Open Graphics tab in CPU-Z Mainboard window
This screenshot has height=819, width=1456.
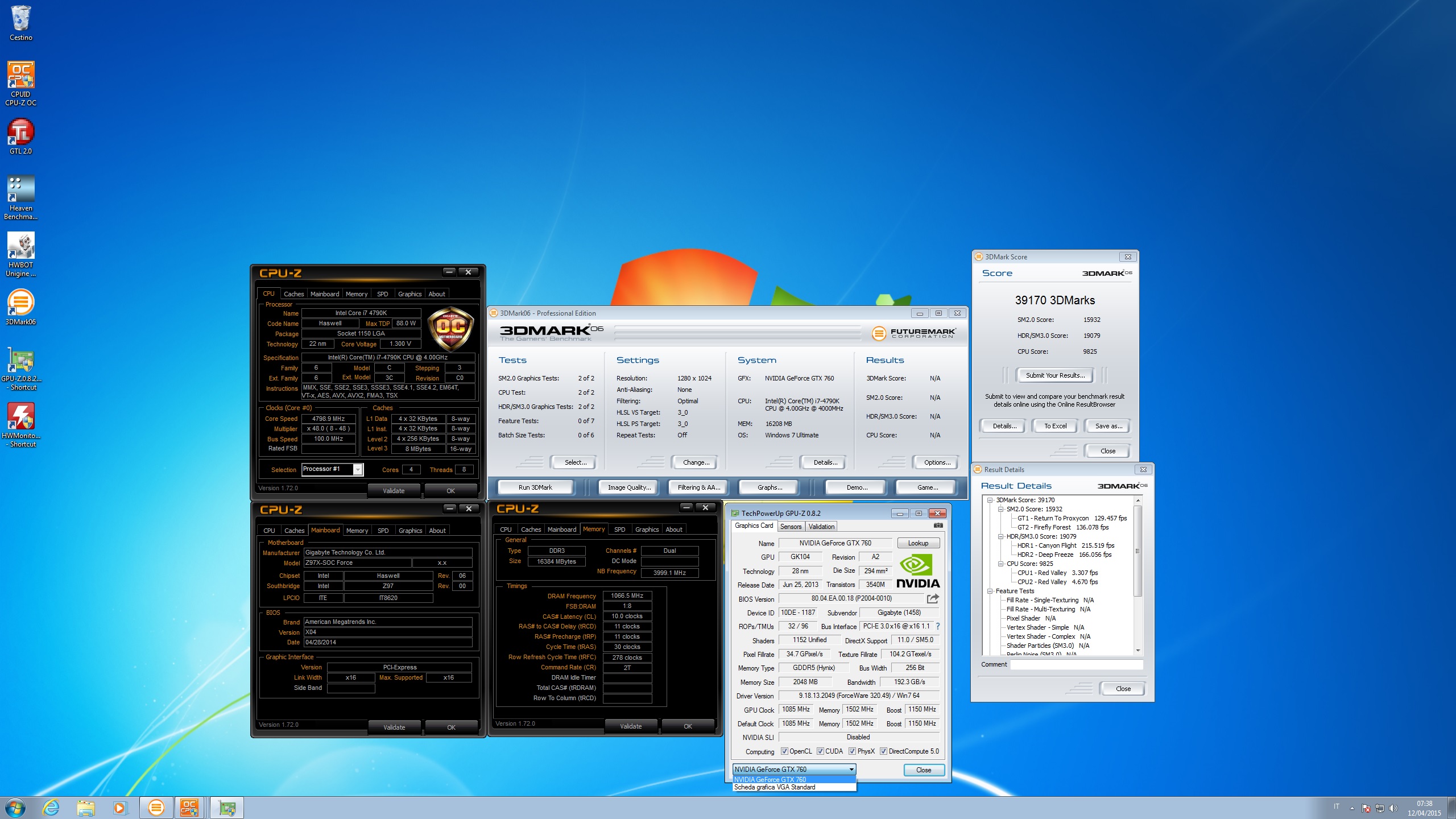[411, 531]
